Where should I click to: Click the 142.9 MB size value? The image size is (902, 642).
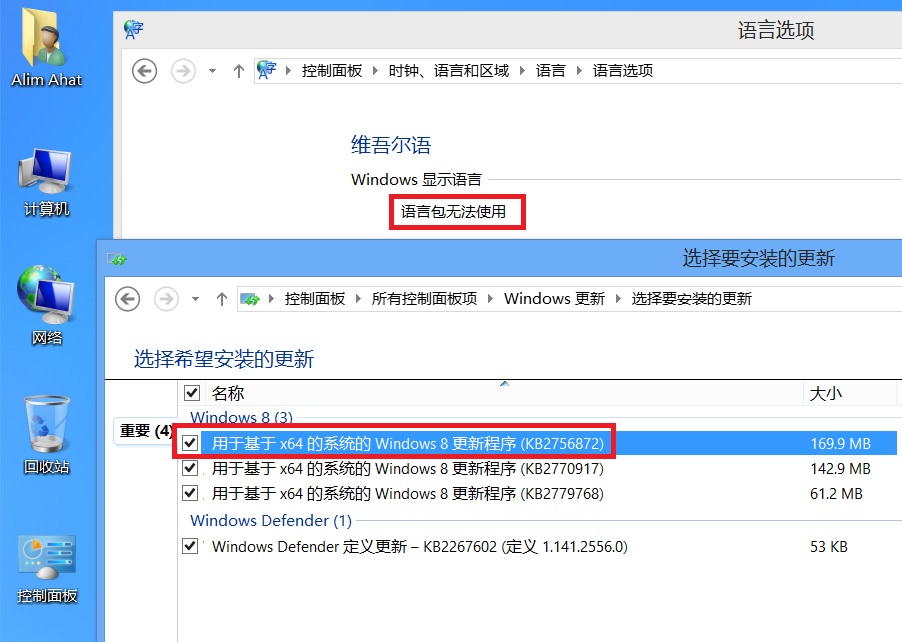840,469
